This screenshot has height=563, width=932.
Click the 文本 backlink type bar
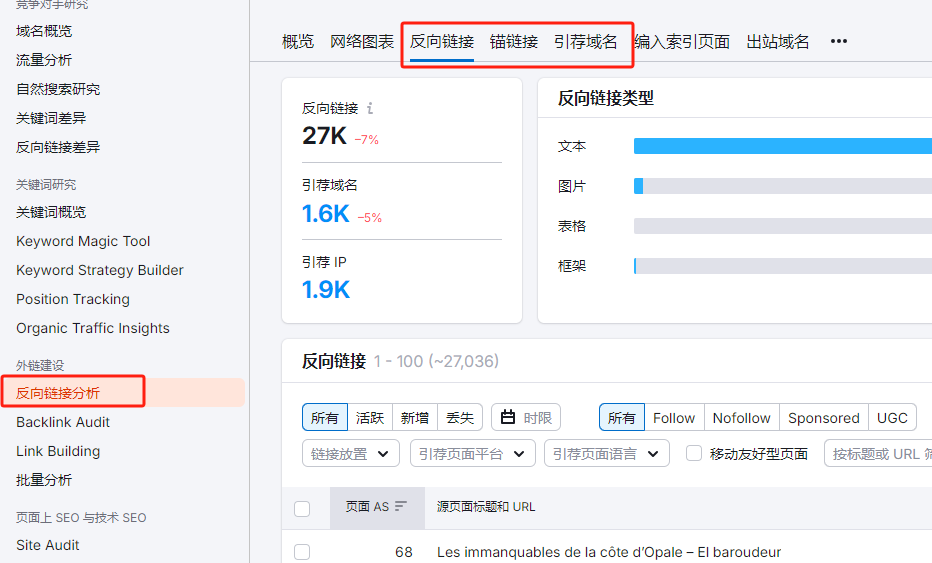783,146
